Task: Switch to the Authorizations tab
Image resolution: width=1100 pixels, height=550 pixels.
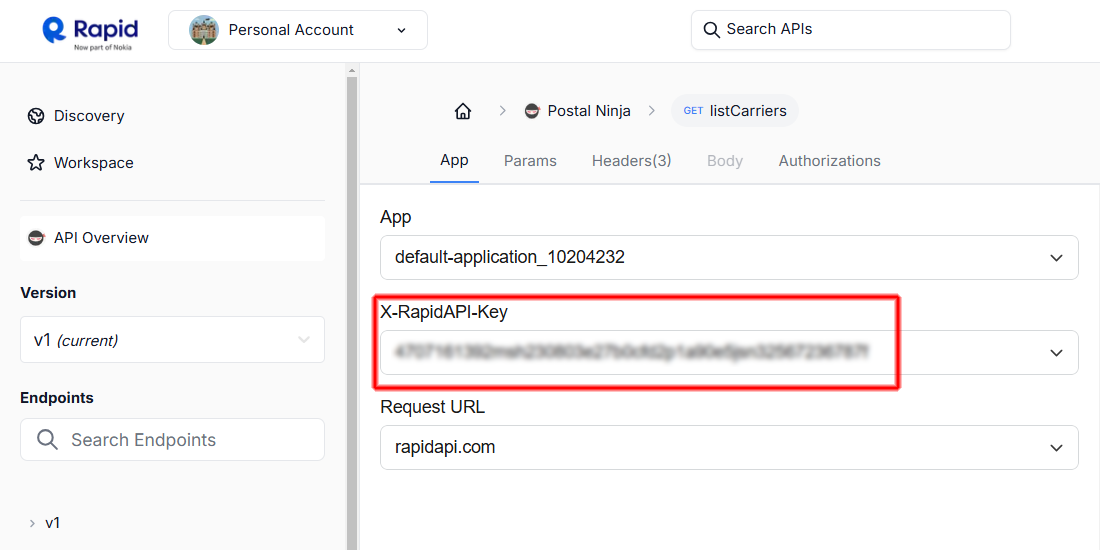Action: tap(829, 161)
